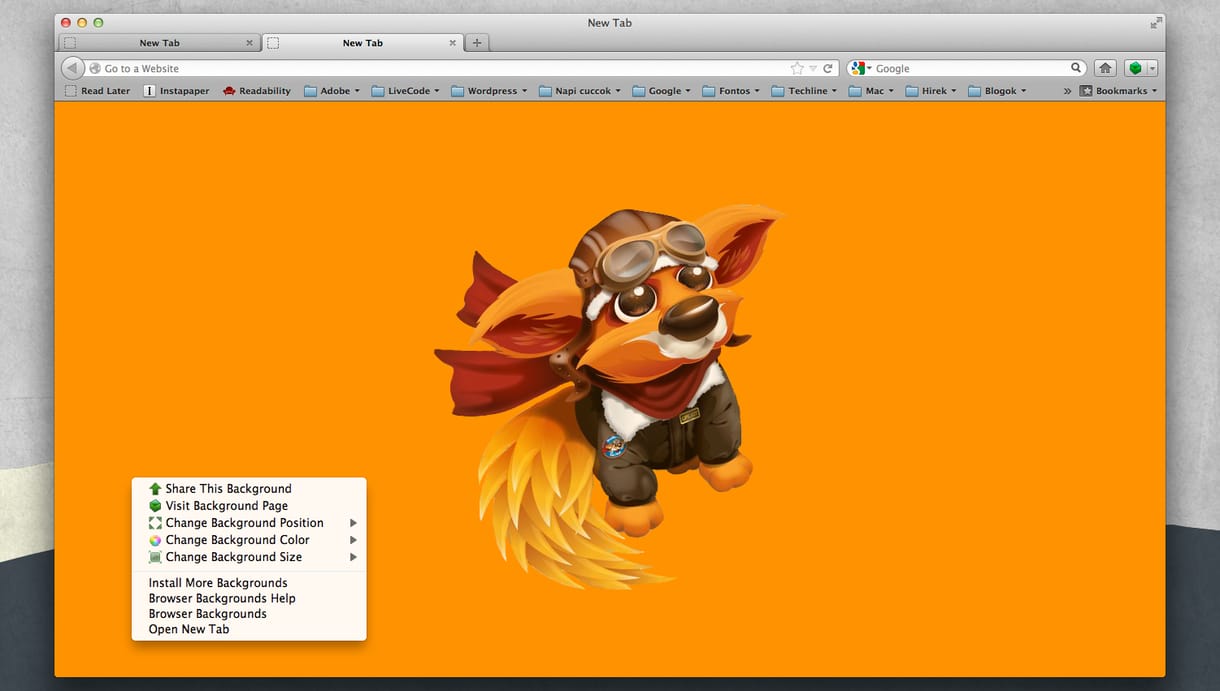1220x691 pixels.
Task: Open the Read Later bookmark
Action: click(x=98, y=91)
